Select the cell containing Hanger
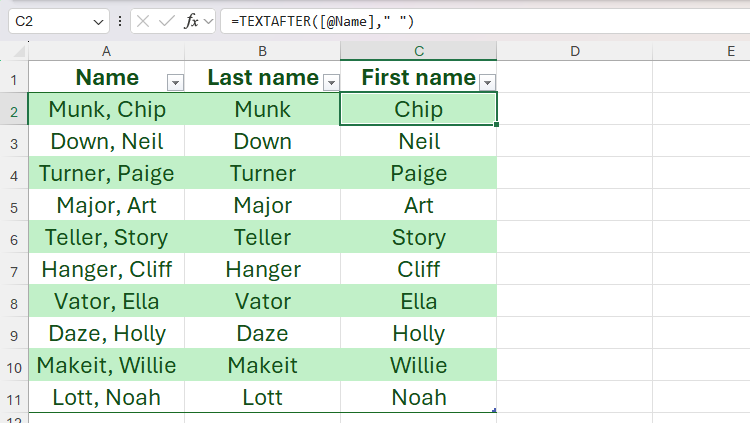Screen dimensions: 750x423 (262, 270)
